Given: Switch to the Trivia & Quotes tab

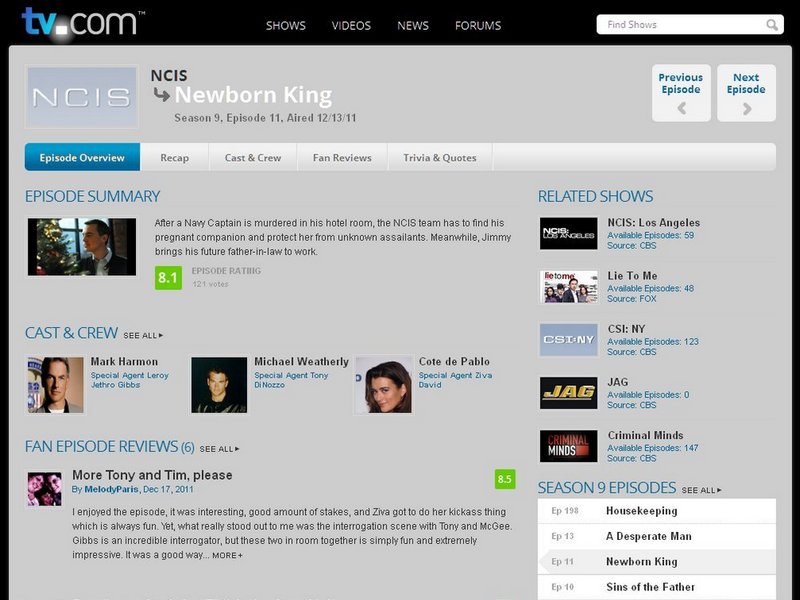Looking at the screenshot, I should (440, 157).
